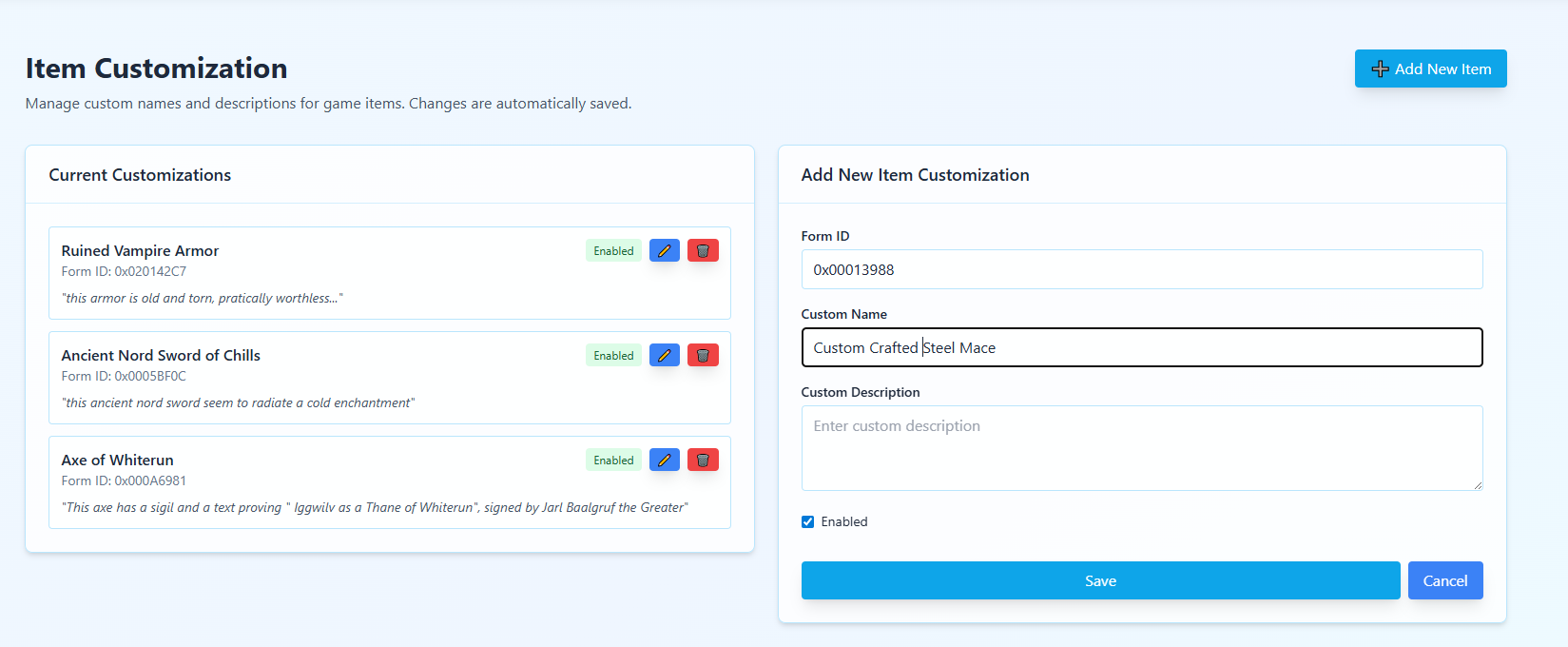Click trash icon for Axe of Whiterun
Viewport: 1568px width, 647px height.
click(x=703, y=461)
